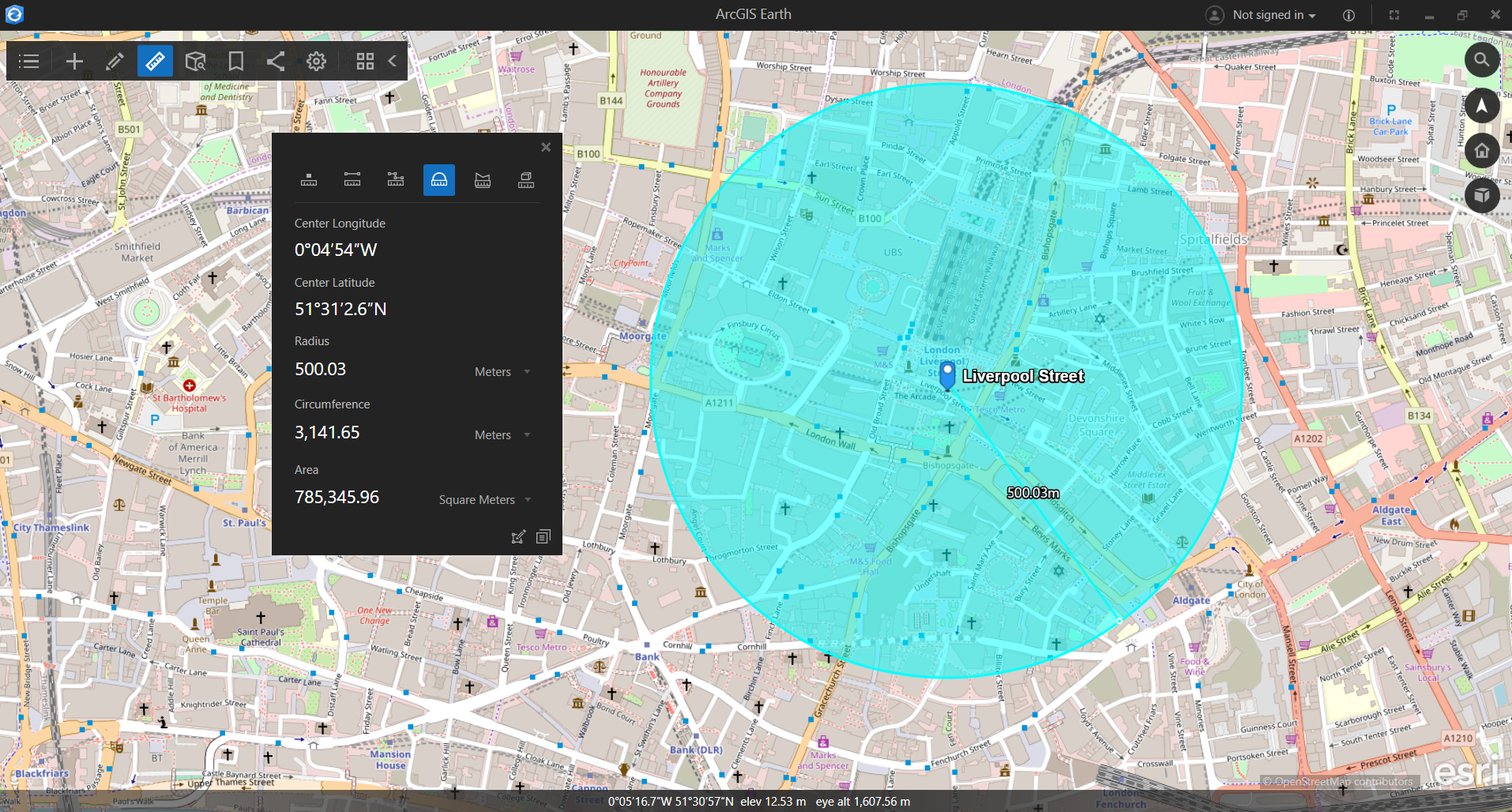Select the circle measurement mode
The height and width of the screenshot is (812, 1512).
pos(439,180)
